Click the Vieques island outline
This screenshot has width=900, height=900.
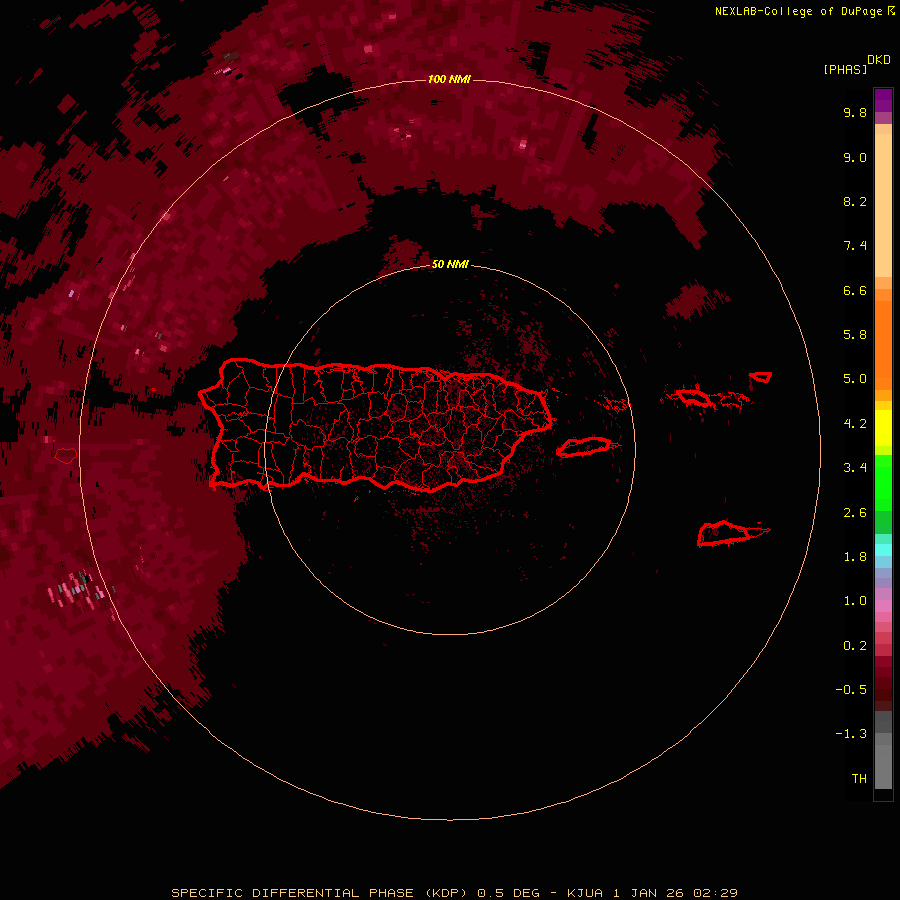(584, 447)
